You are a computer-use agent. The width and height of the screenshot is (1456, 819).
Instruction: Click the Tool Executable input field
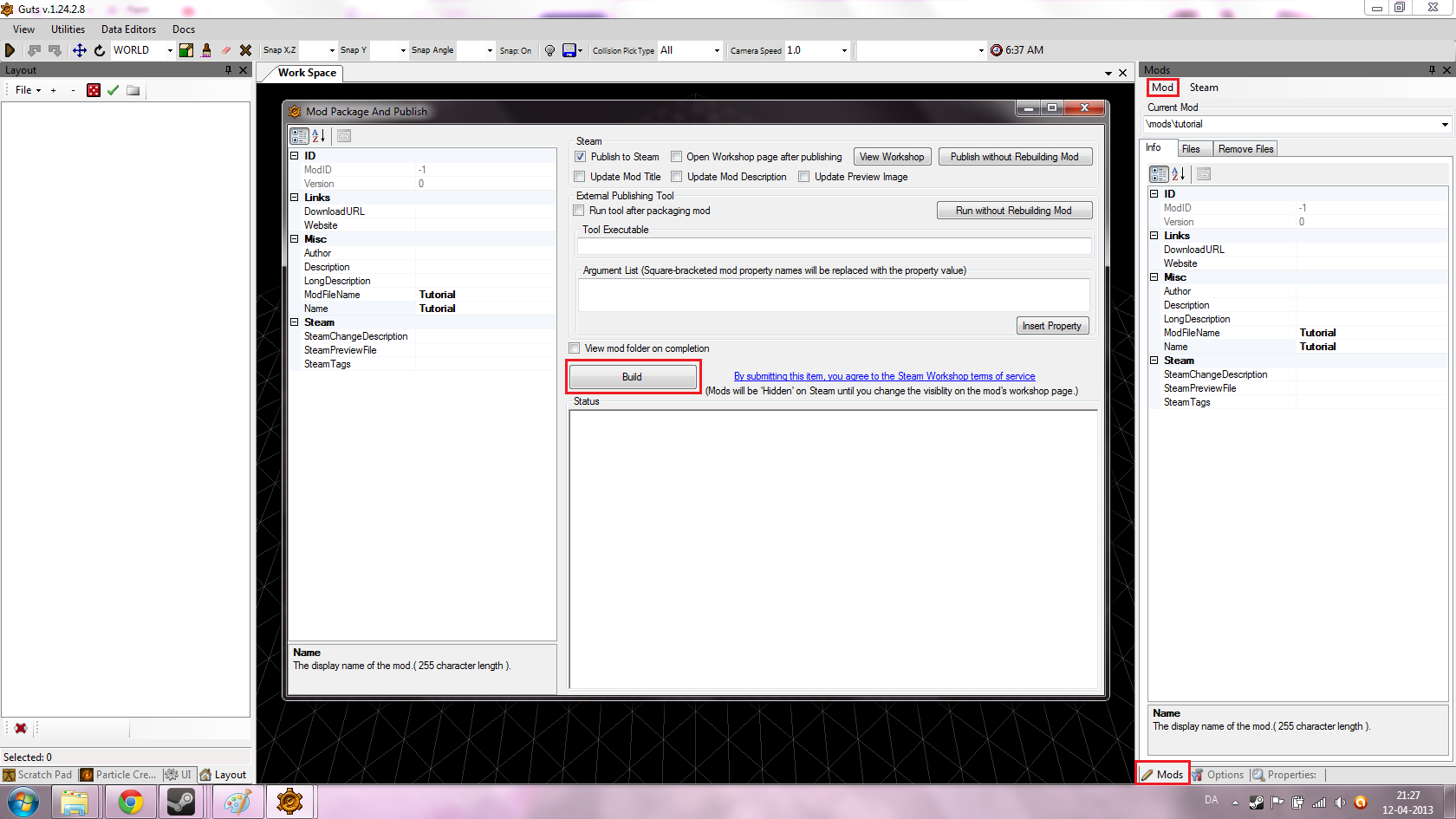(835, 246)
